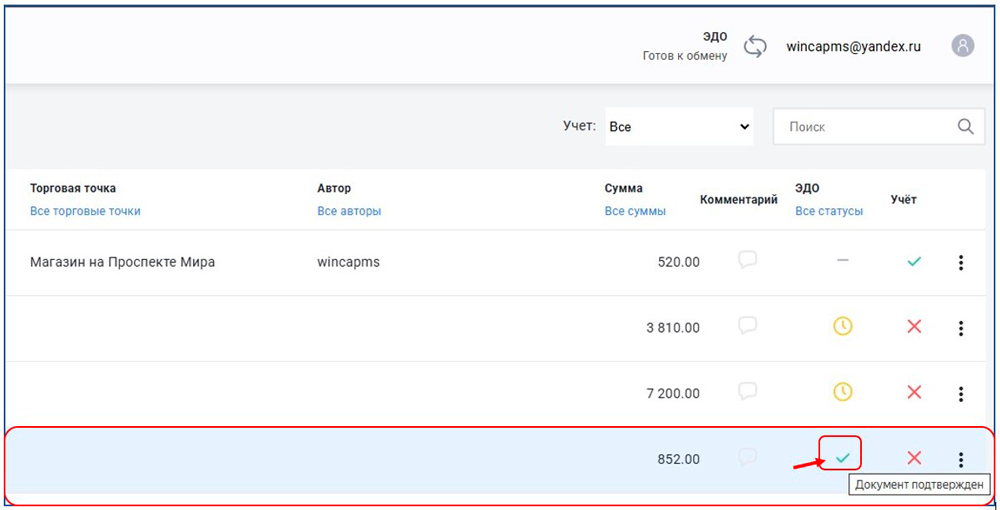This screenshot has height=510, width=1000.
Task: Click the search magnifier icon
Action: point(965,127)
